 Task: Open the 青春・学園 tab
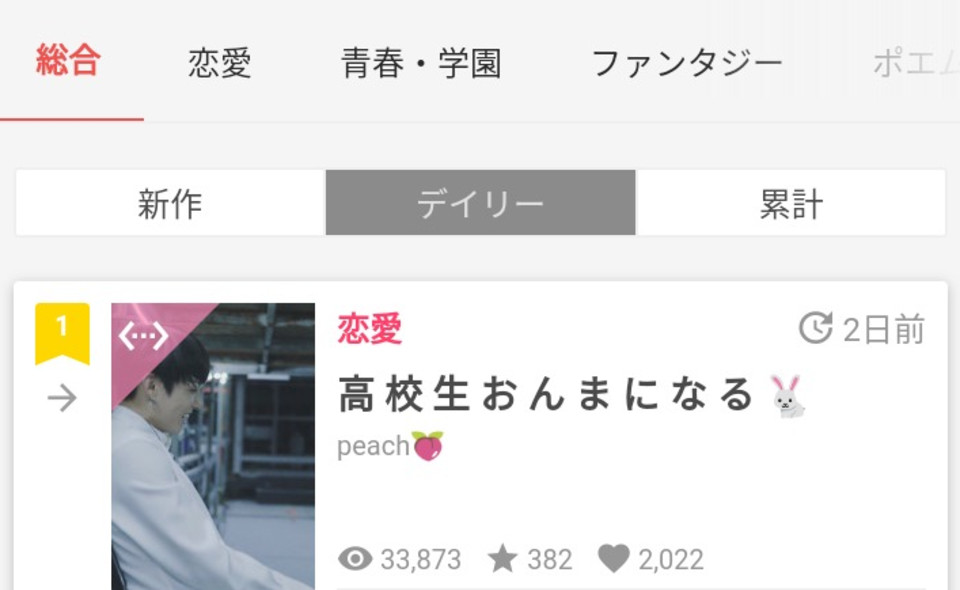tap(421, 63)
